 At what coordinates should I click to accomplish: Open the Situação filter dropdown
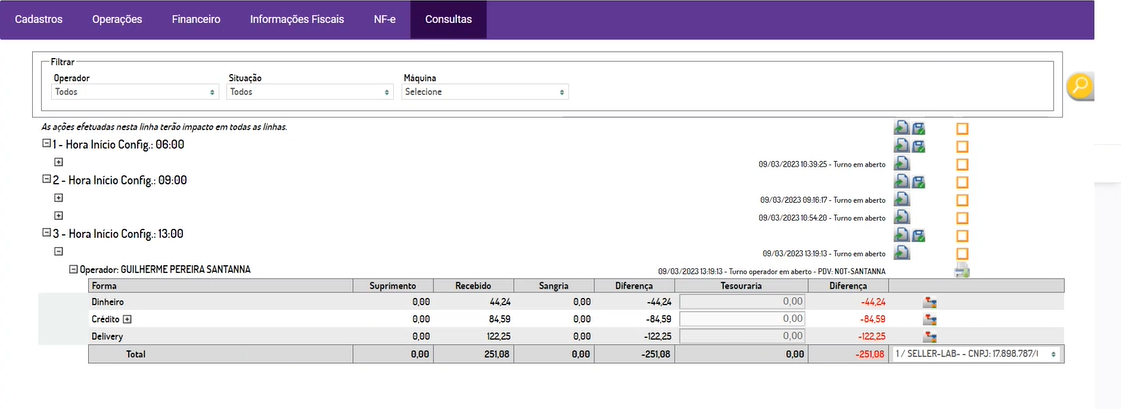pyautogui.click(x=310, y=92)
